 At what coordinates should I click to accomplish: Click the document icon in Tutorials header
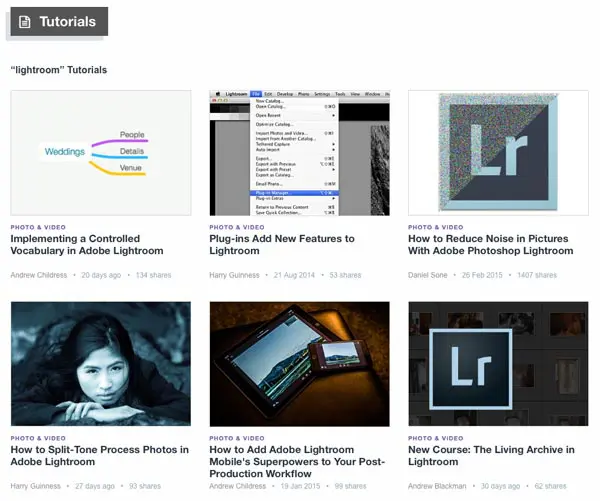24,22
